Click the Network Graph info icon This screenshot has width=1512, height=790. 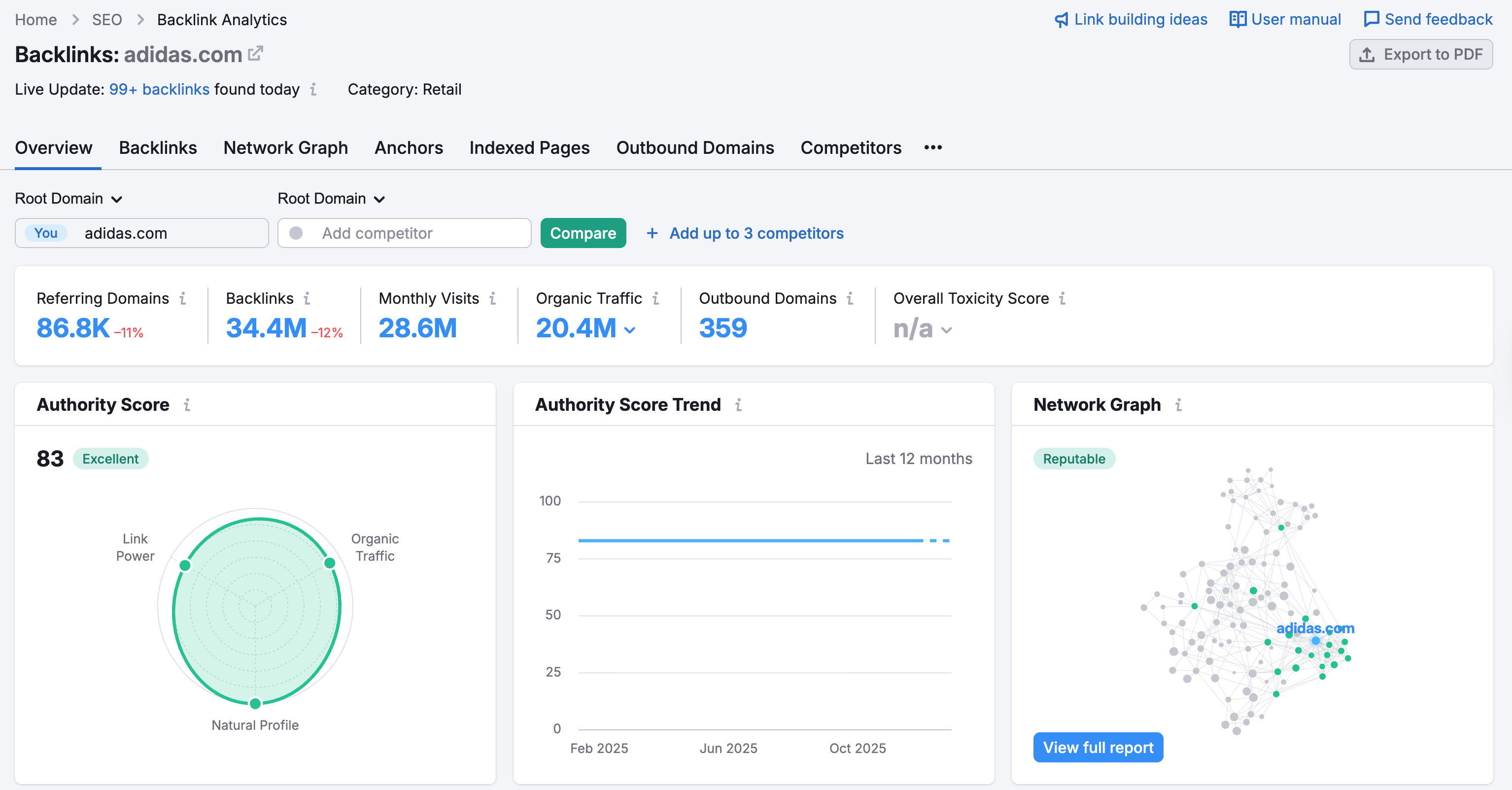[x=1180, y=405]
